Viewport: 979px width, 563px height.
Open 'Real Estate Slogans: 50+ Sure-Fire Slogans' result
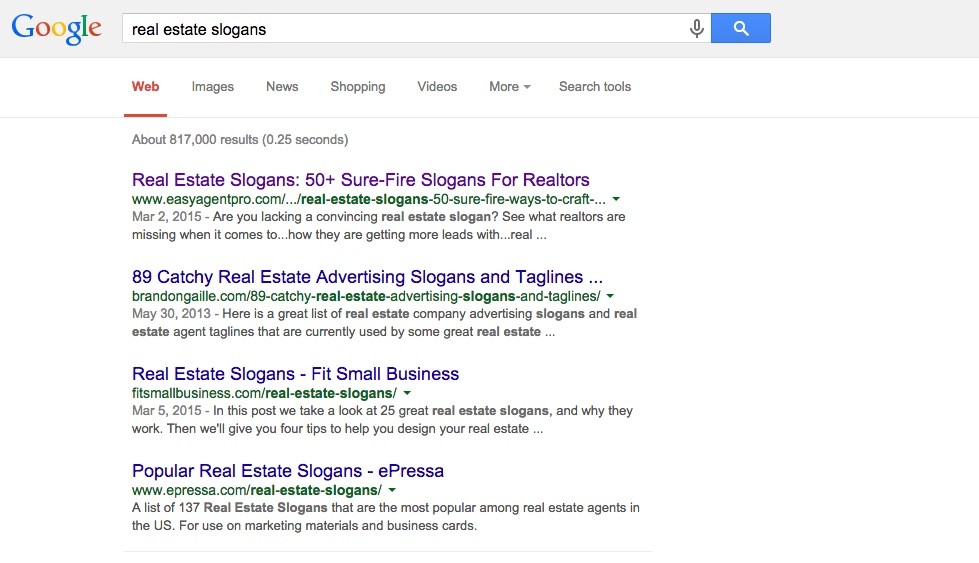click(360, 180)
